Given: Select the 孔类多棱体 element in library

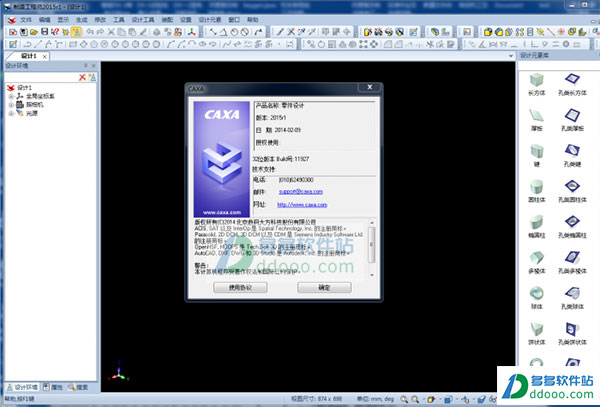Looking at the screenshot, I should [572, 262].
